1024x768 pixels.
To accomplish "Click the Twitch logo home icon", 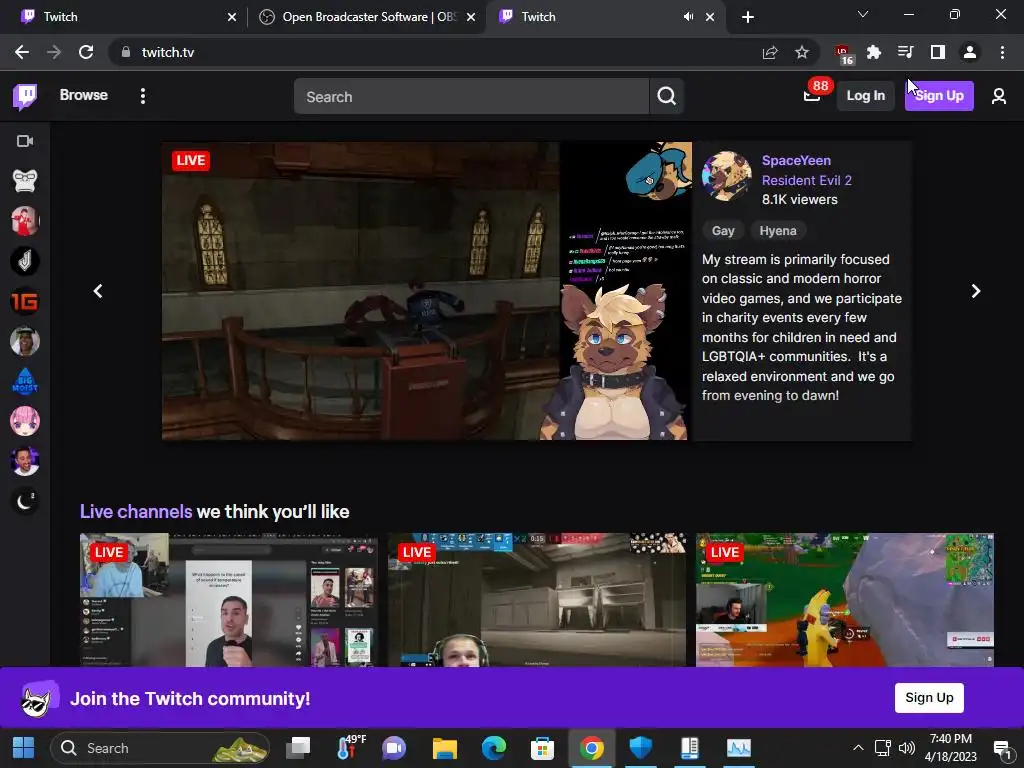I will point(25,96).
